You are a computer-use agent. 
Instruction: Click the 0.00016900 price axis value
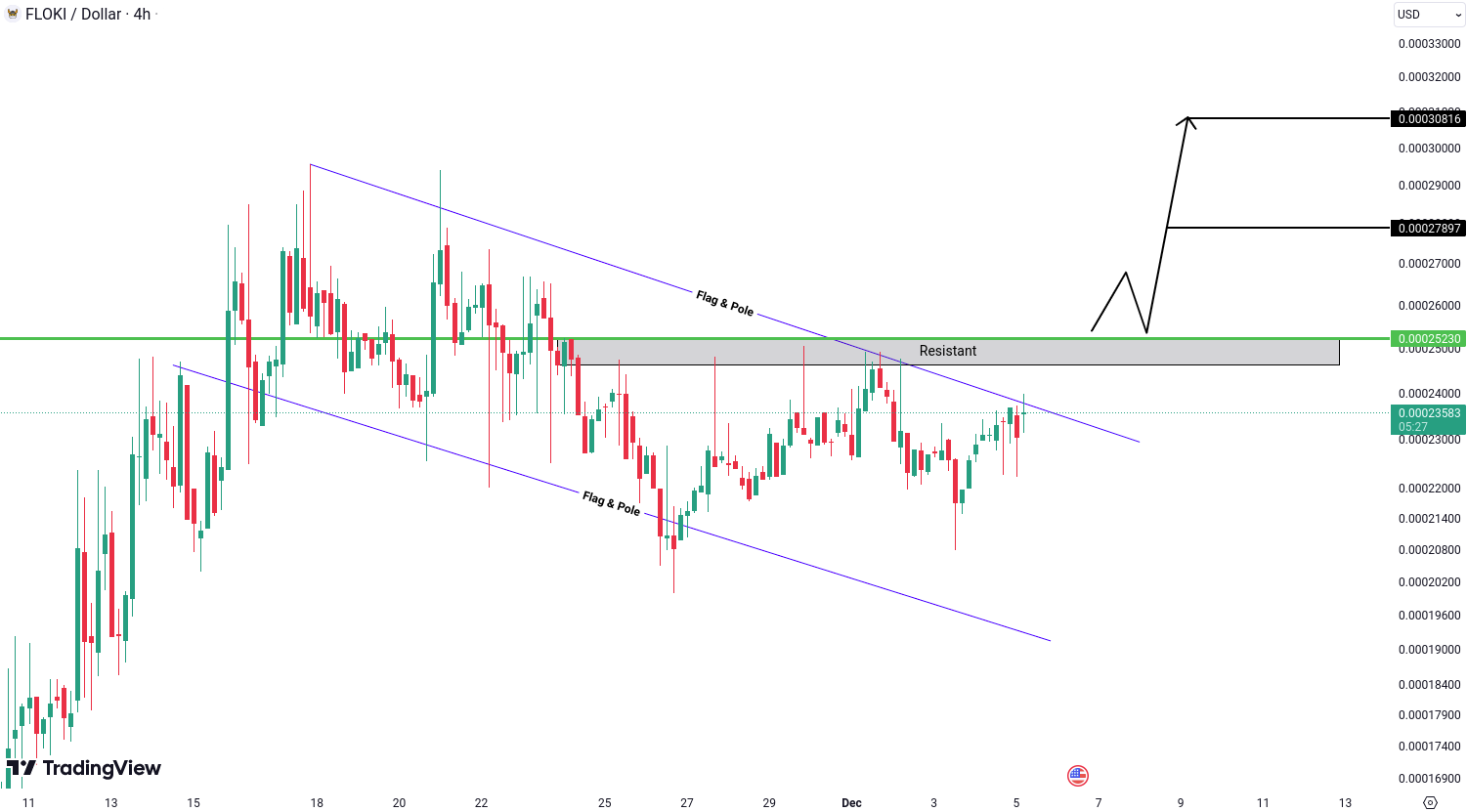coord(1429,779)
